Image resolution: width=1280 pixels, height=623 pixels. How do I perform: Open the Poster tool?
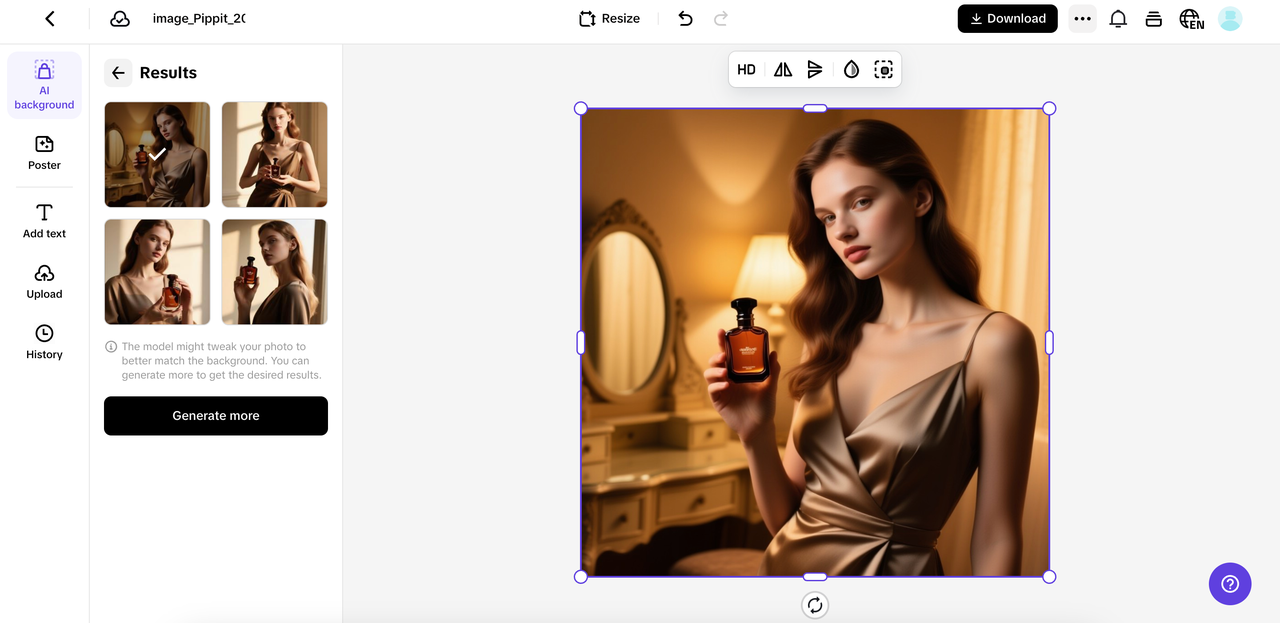(x=44, y=153)
